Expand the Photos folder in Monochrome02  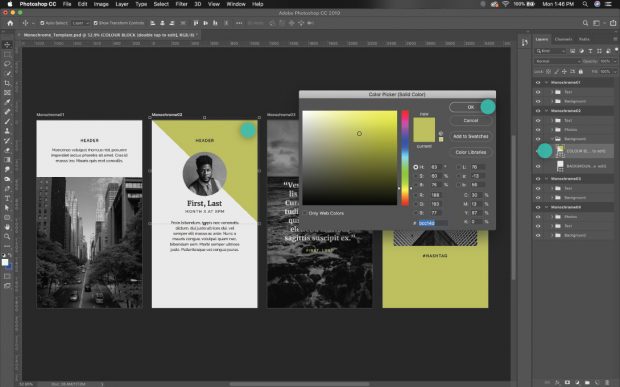(x=552, y=130)
